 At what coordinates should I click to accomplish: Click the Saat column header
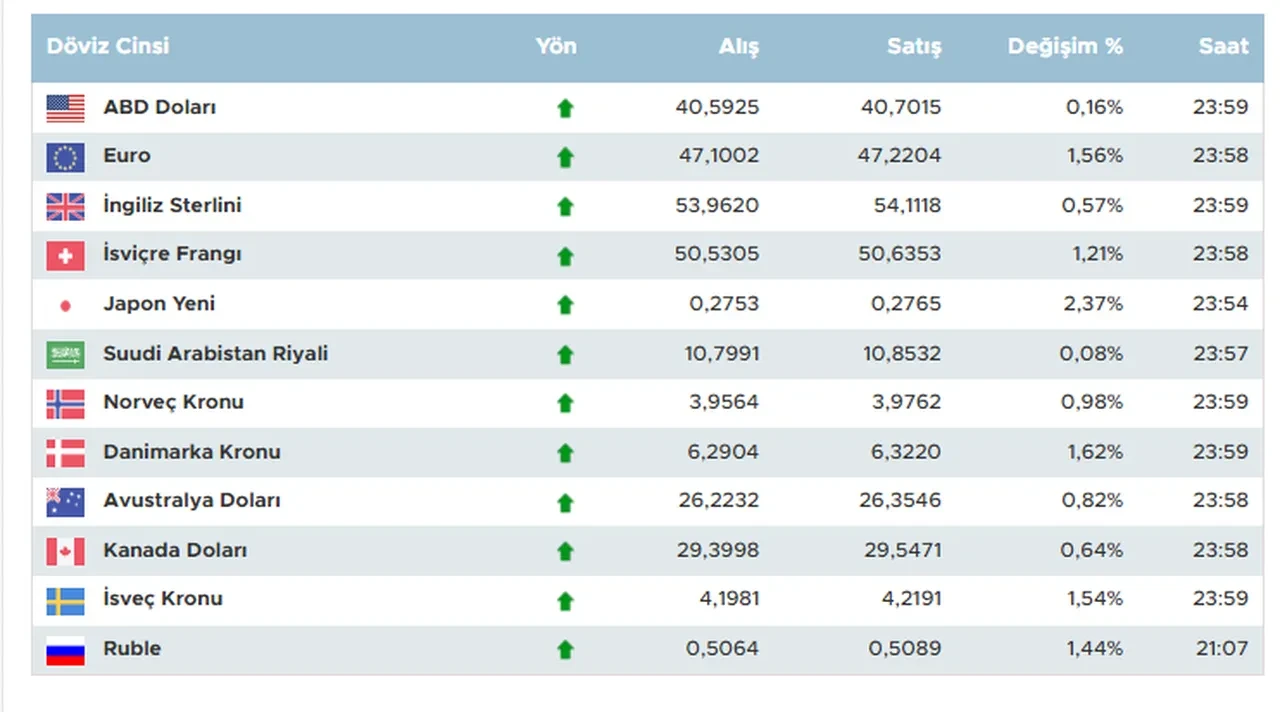1222,46
